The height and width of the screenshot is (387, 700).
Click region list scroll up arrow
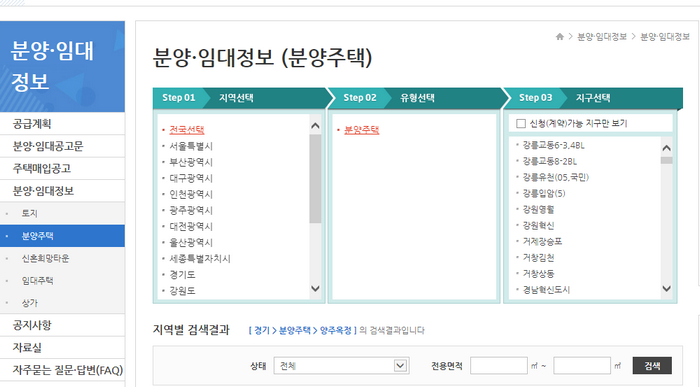pyautogui.click(x=315, y=126)
